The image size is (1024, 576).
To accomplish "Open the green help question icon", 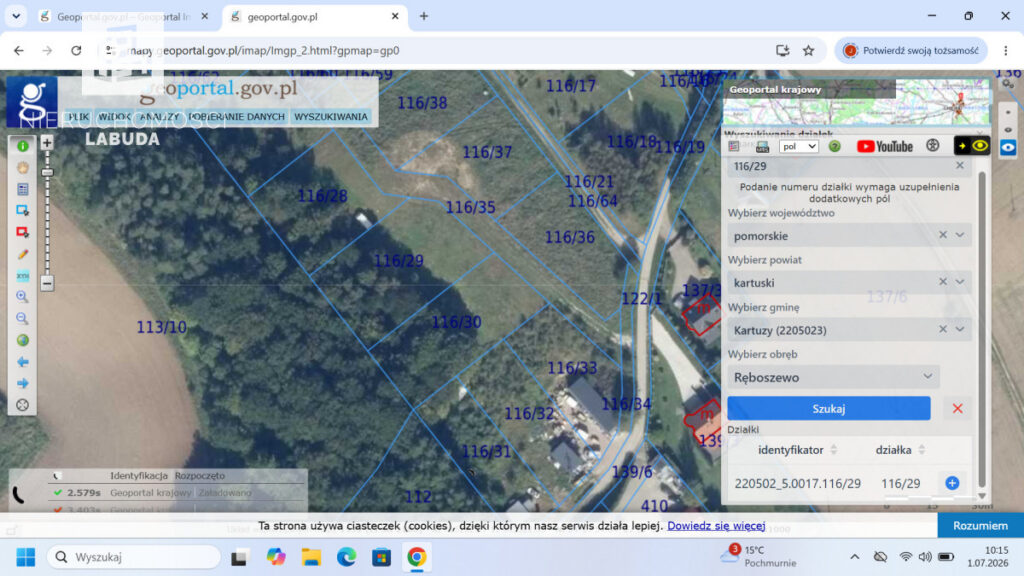I will tap(835, 146).
